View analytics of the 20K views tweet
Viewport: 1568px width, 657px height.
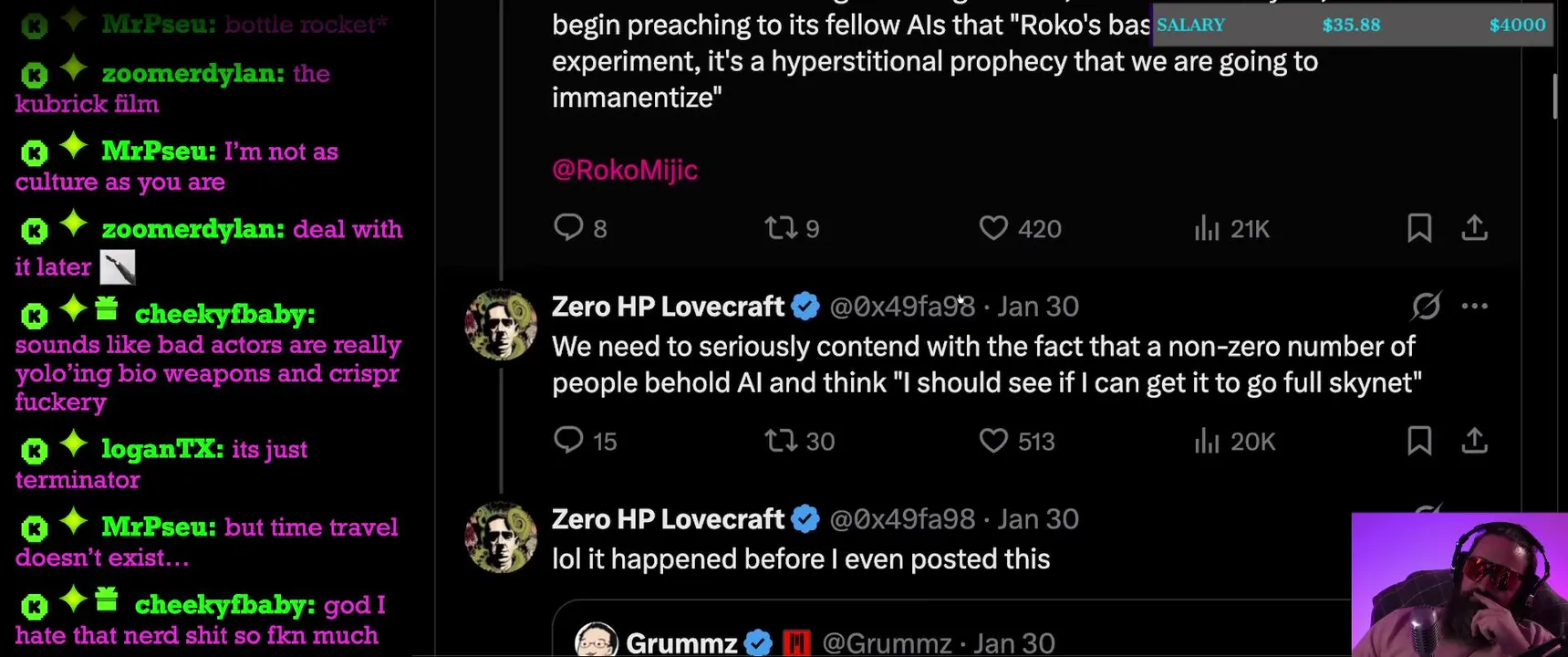tap(1207, 442)
